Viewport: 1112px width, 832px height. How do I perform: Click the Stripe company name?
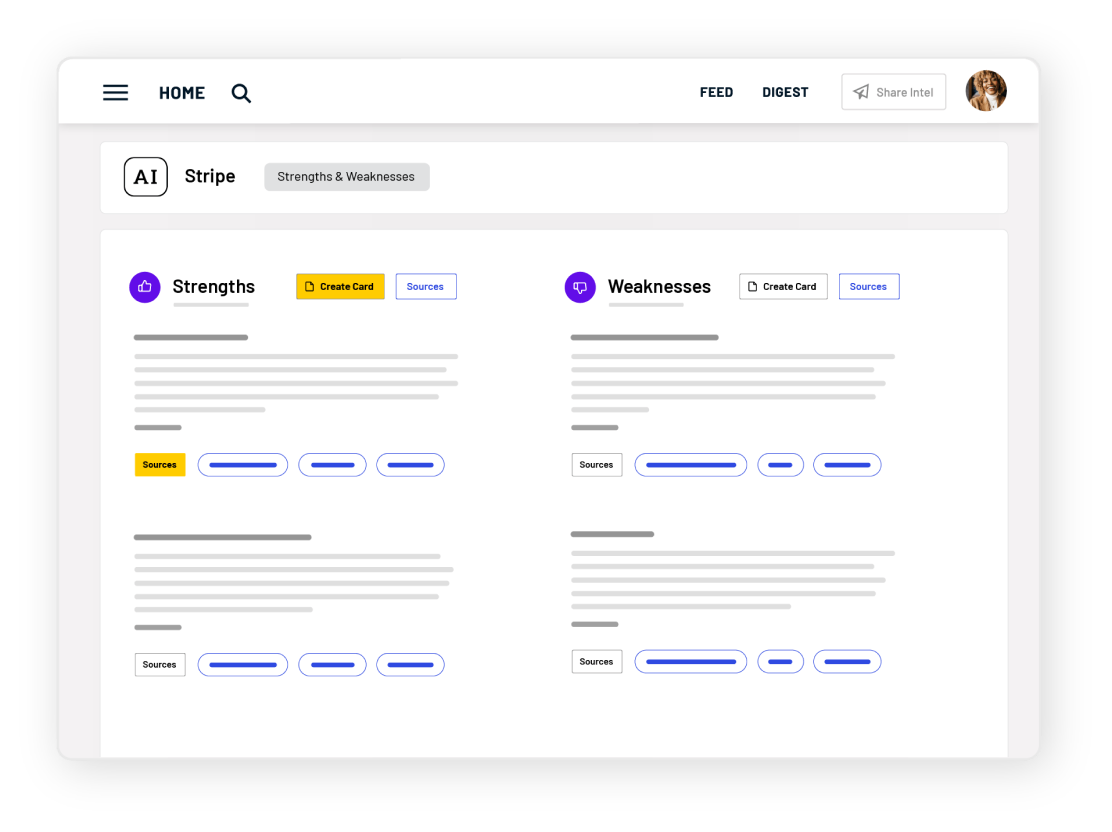210,177
